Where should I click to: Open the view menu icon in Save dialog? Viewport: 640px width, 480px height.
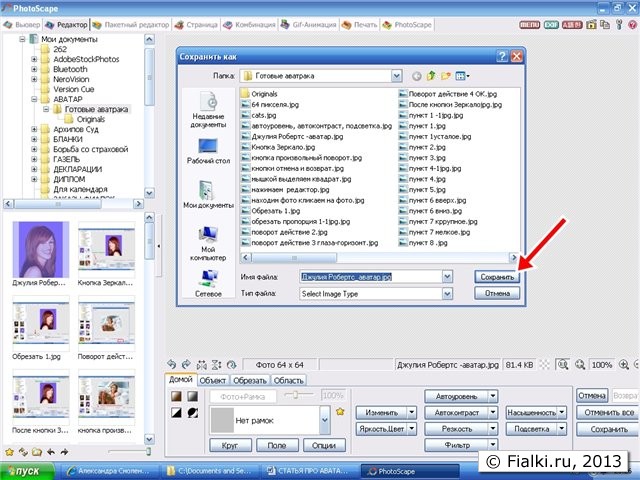pyautogui.click(x=462, y=76)
